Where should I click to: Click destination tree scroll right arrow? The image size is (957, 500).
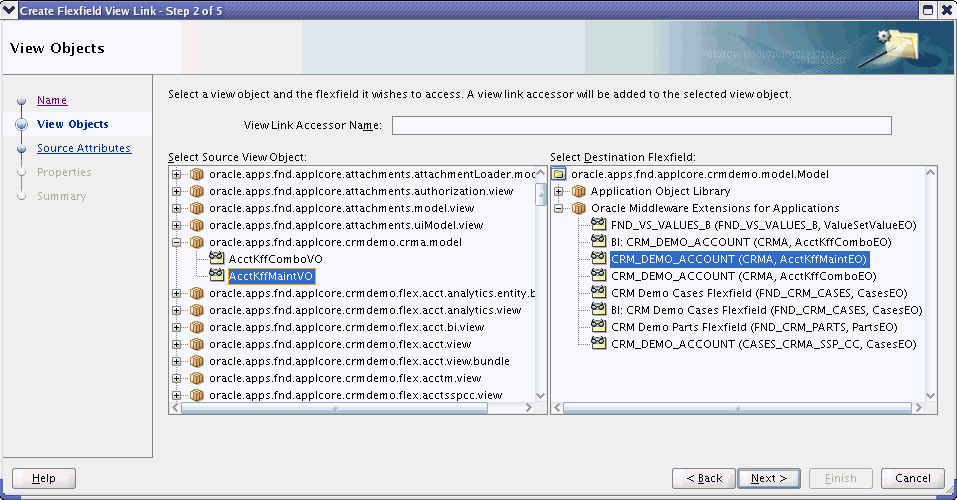(x=919, y=408)
